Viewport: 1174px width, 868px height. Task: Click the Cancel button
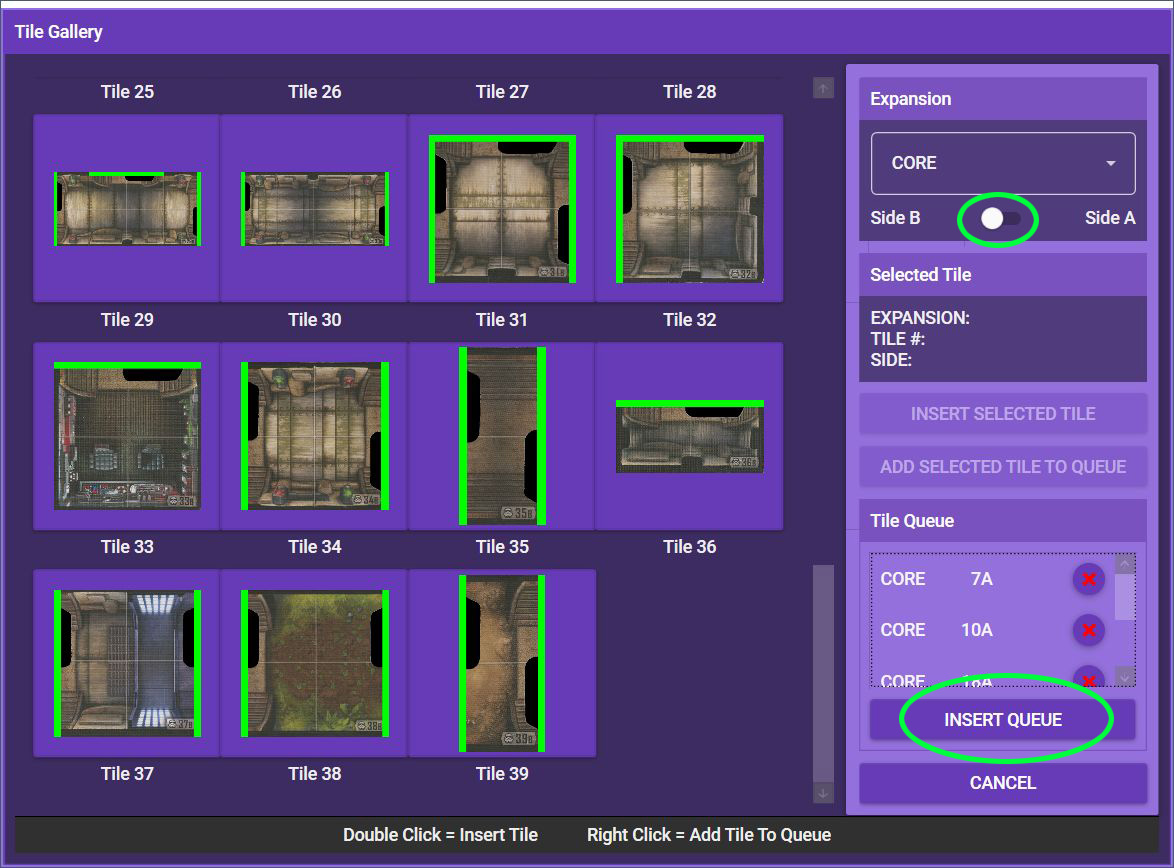pyautogui.click(x=1003, y=783)
